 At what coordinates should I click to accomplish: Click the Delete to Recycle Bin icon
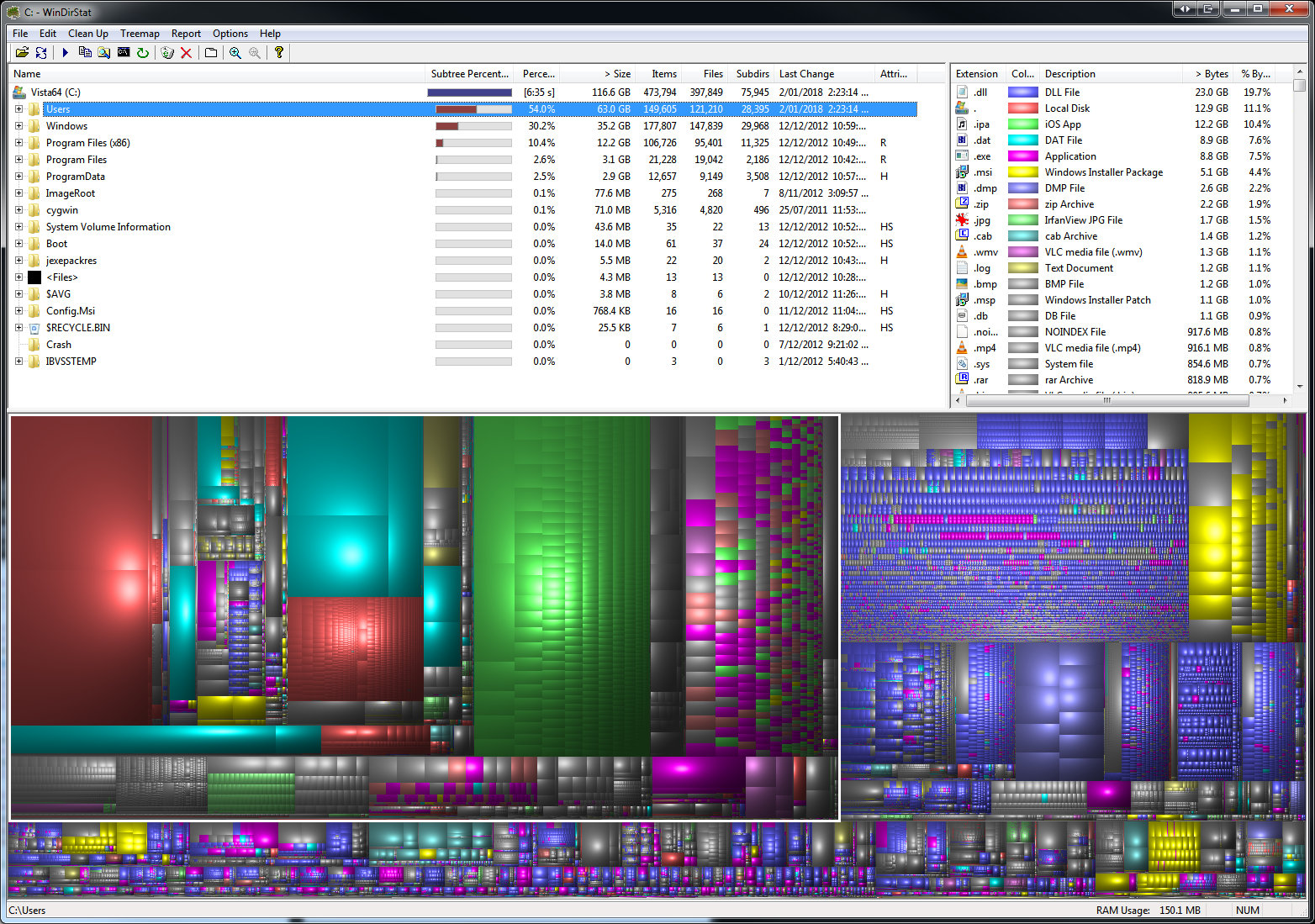pyautogui.click(x=167, y=53)
